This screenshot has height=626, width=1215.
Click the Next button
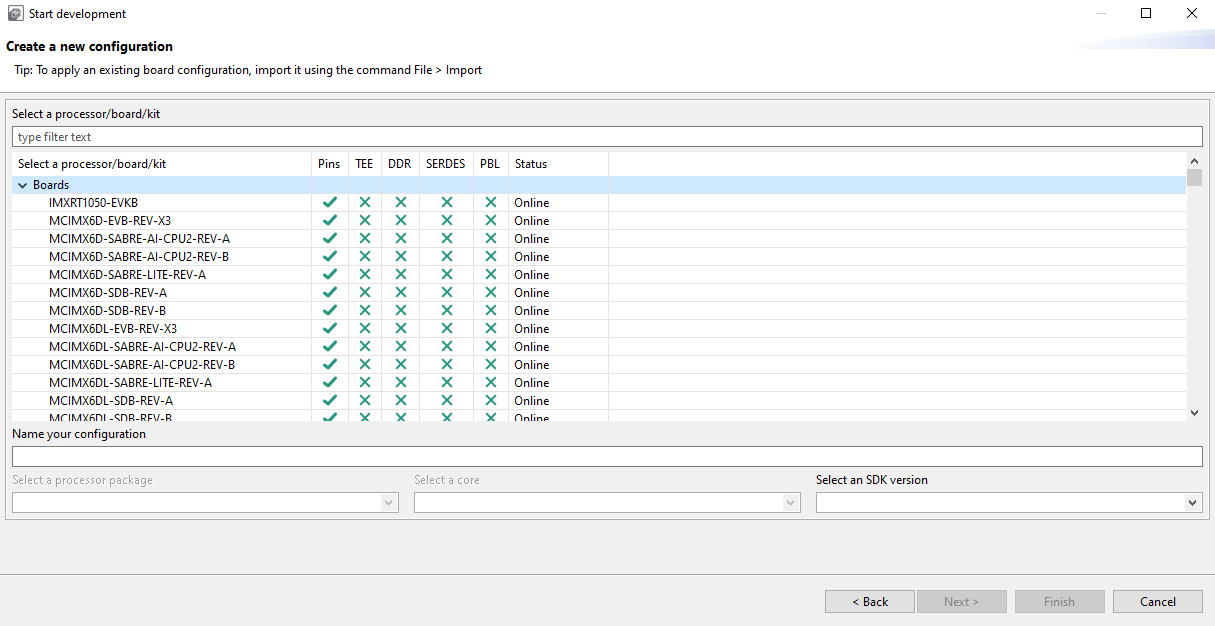tap(960, 601)
